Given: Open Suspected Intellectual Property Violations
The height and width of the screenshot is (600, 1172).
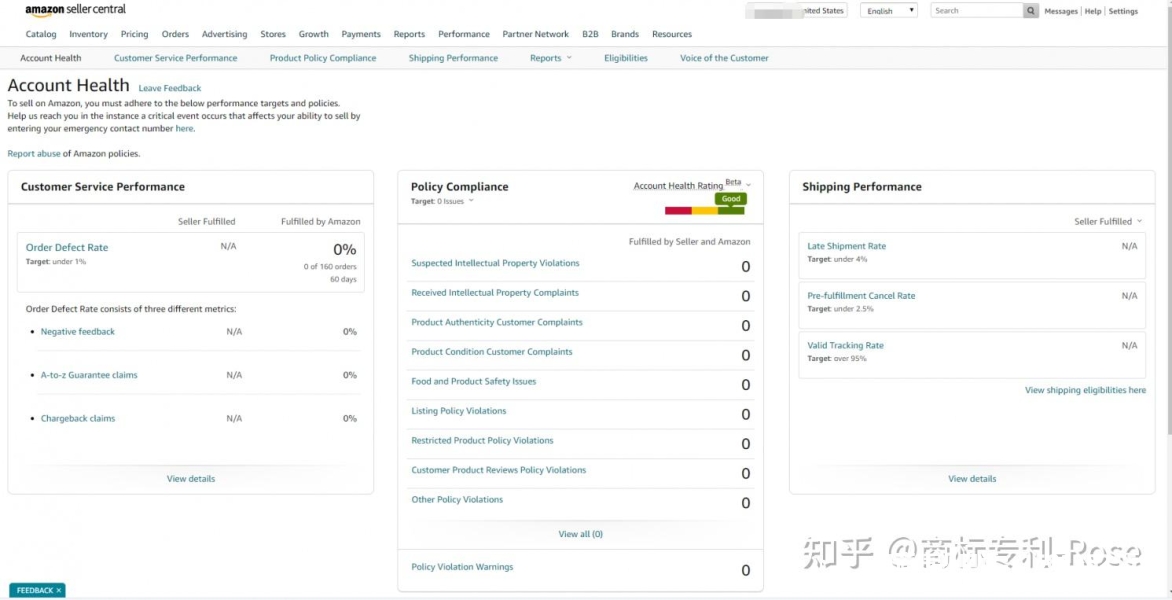Looking at the screenshot, I should point(496,263).
